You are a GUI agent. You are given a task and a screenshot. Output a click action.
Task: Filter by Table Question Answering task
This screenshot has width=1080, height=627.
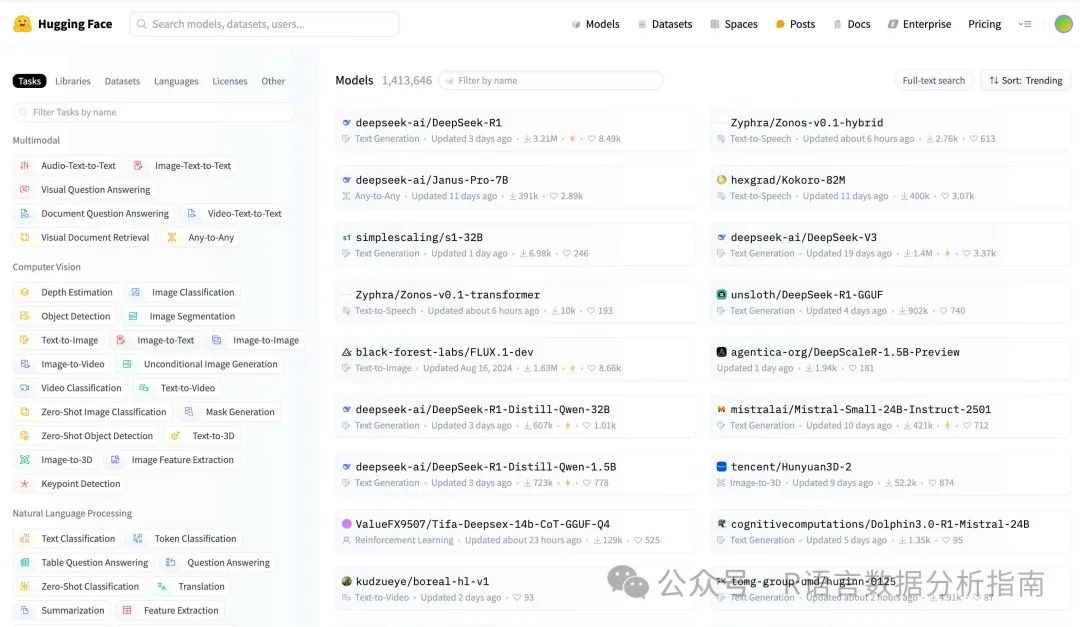83,562
